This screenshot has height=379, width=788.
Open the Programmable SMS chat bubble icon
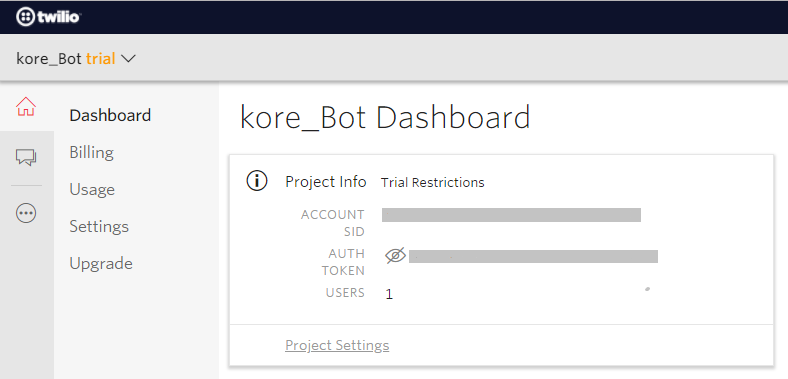click(26, 157)
